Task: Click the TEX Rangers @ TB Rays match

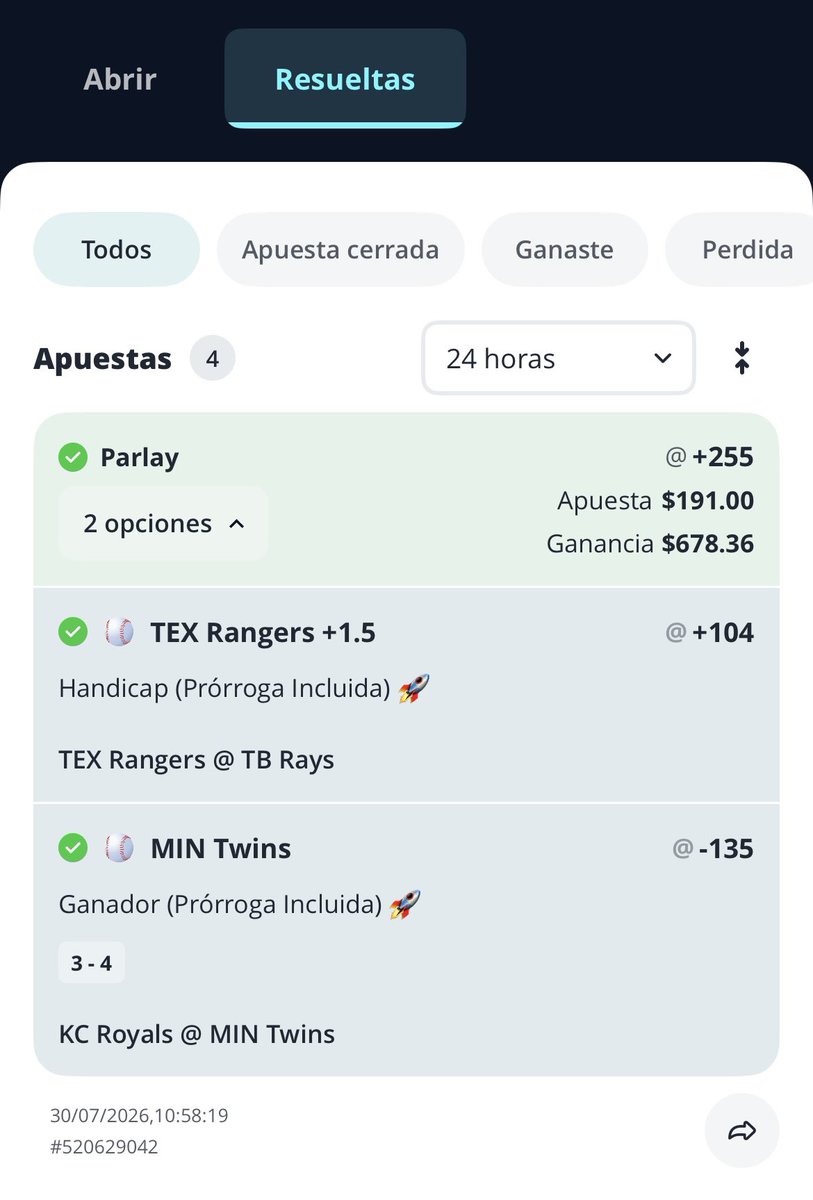Action: tap(197, 760)
